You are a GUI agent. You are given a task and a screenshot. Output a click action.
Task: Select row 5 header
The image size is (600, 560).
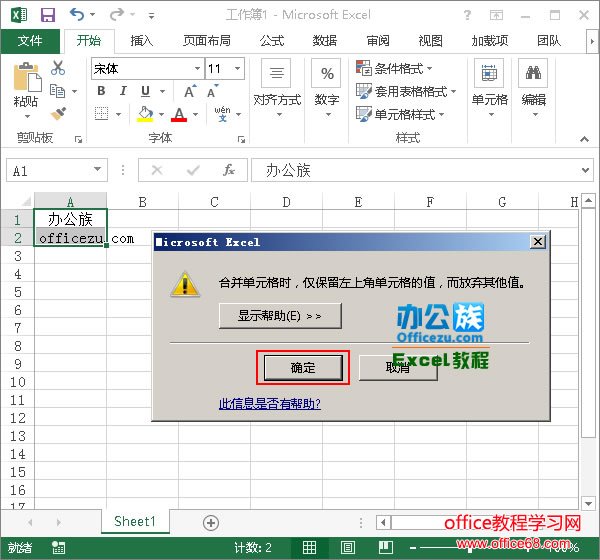18,292
